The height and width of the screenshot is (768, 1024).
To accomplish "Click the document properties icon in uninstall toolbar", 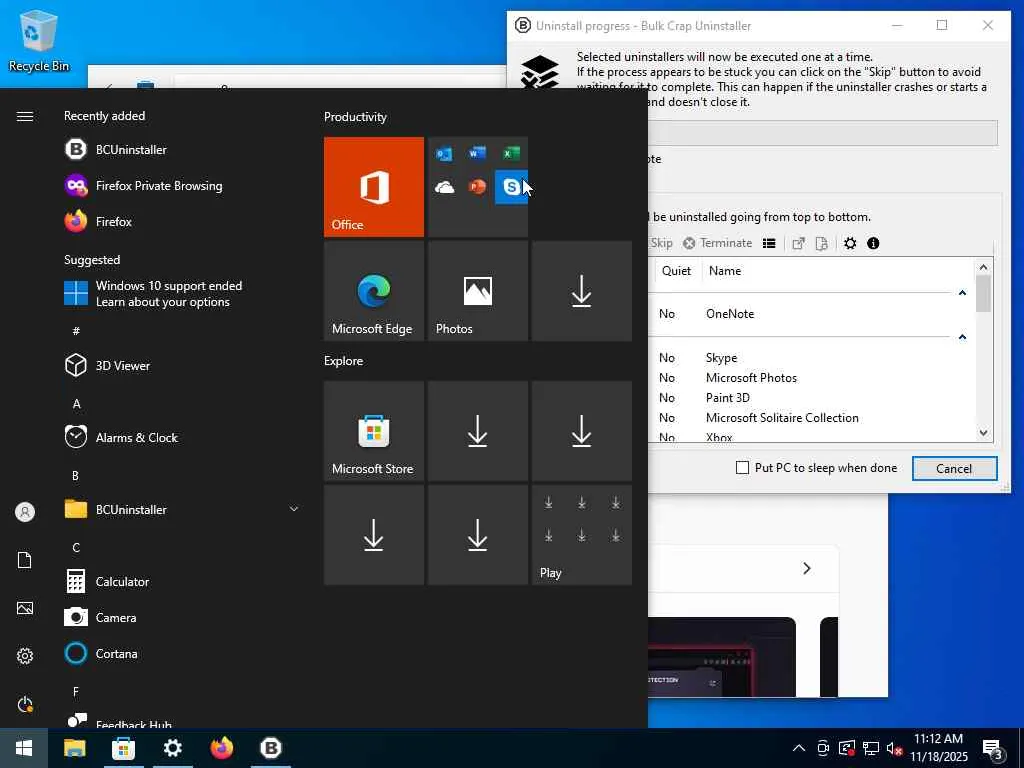I will pyautogui.click(x=822, y=243).
